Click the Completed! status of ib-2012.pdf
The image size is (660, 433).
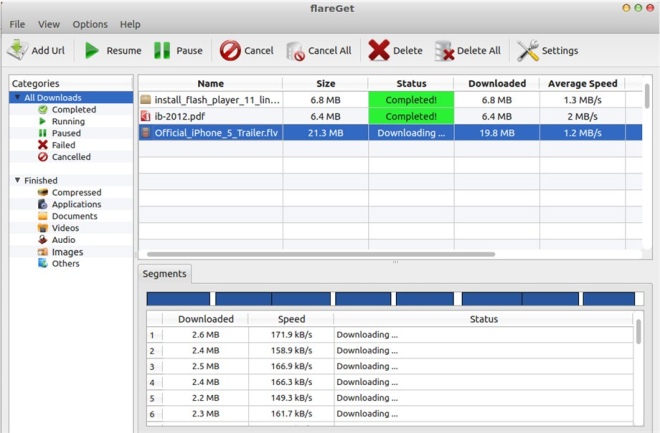click(411, 116)
